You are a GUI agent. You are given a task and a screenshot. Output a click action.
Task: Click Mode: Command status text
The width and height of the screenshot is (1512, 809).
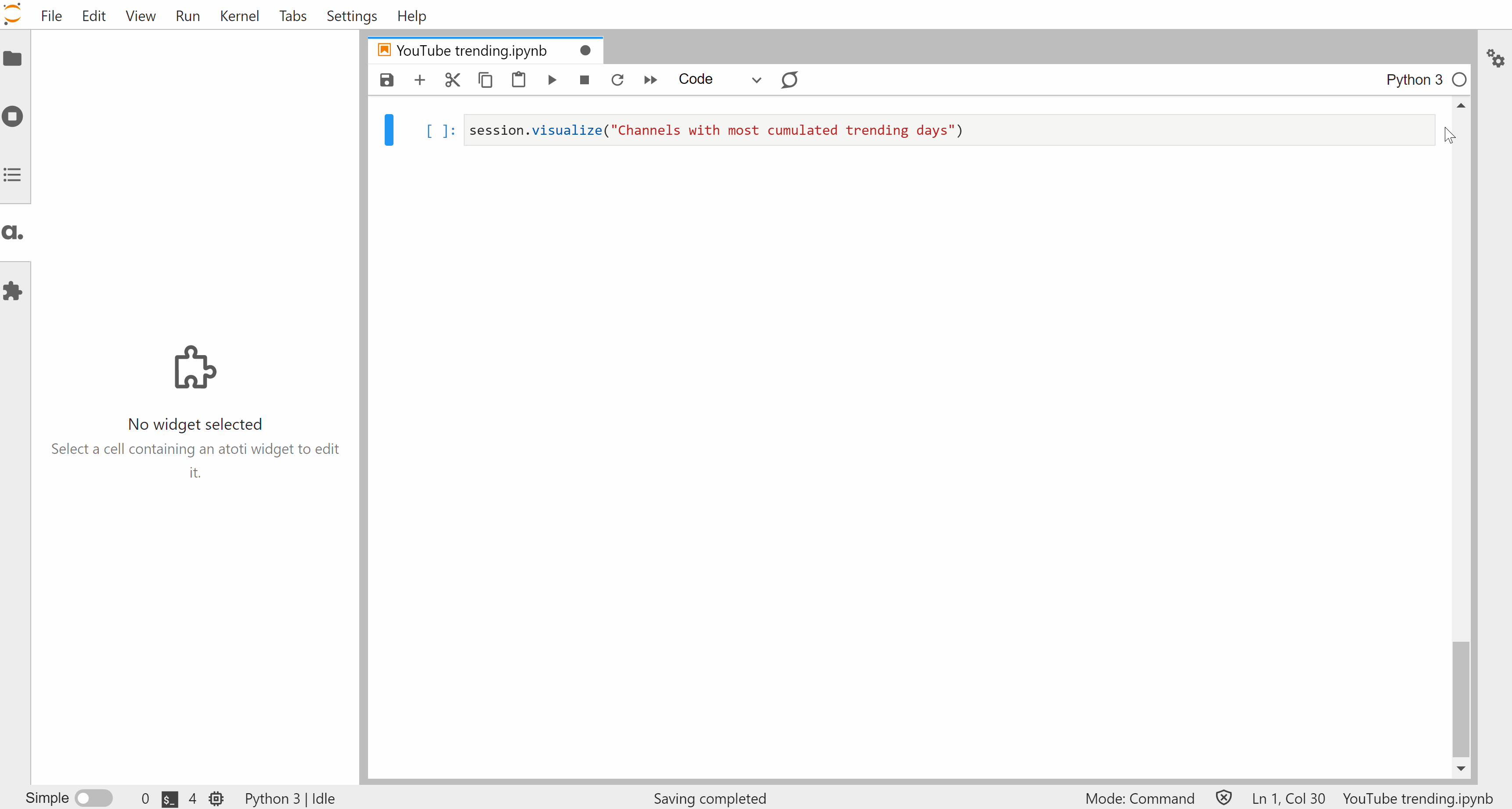(x=1140, y=798)
